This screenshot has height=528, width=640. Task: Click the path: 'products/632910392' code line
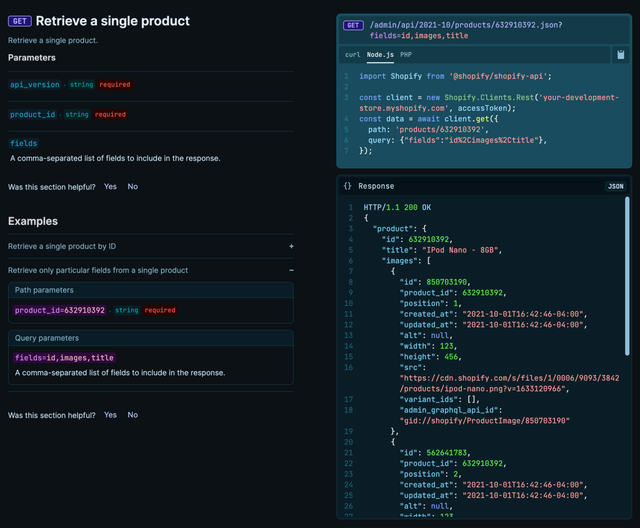428,130
